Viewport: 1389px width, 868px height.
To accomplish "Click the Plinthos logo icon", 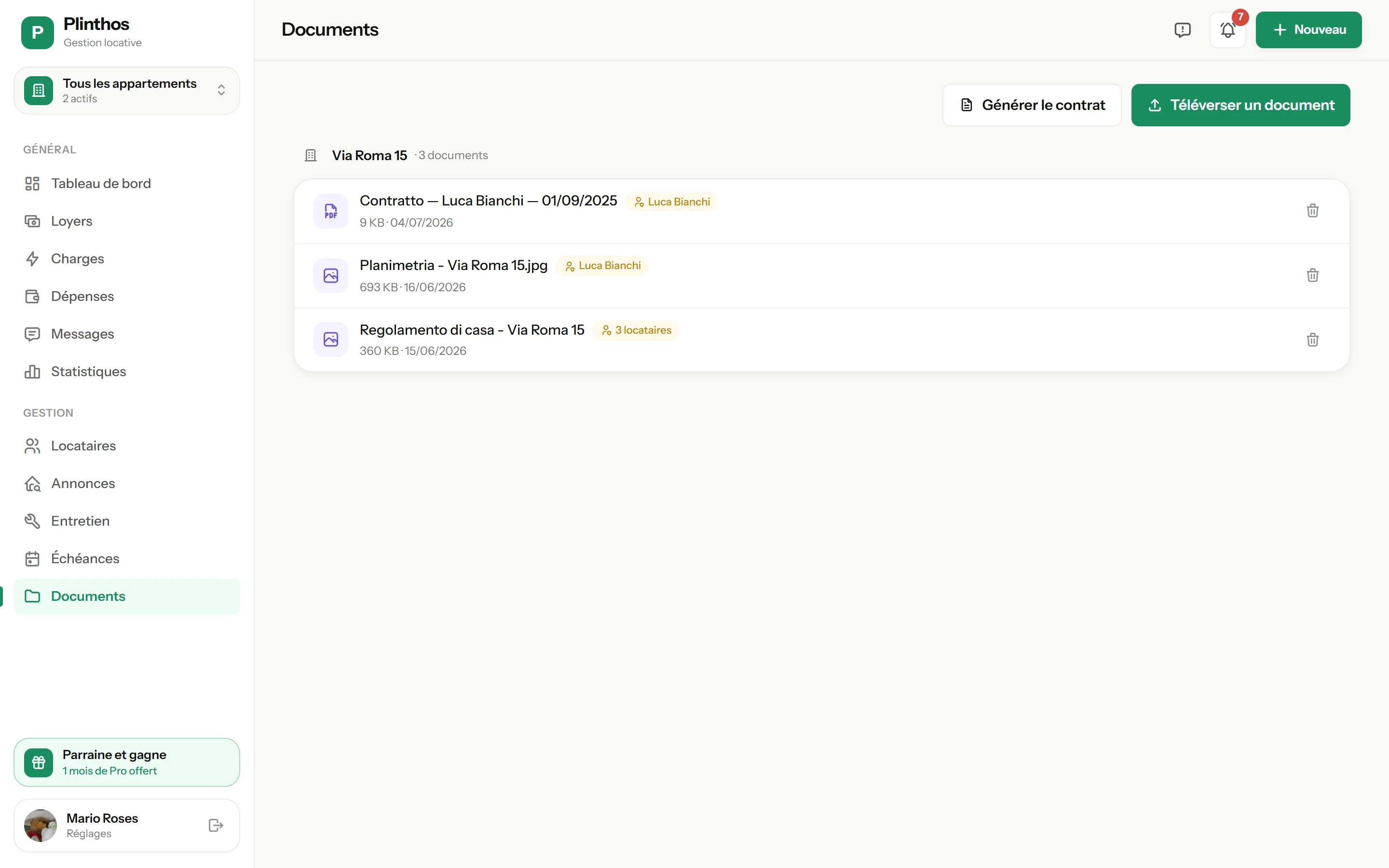I will coord(37,32).
